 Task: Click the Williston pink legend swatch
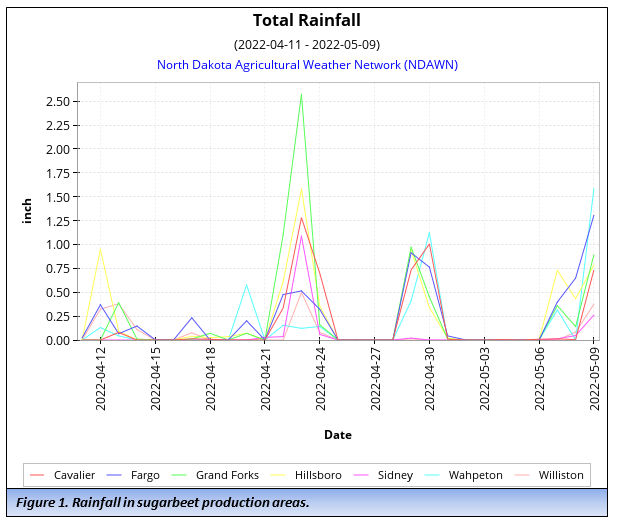coord(522,475)
